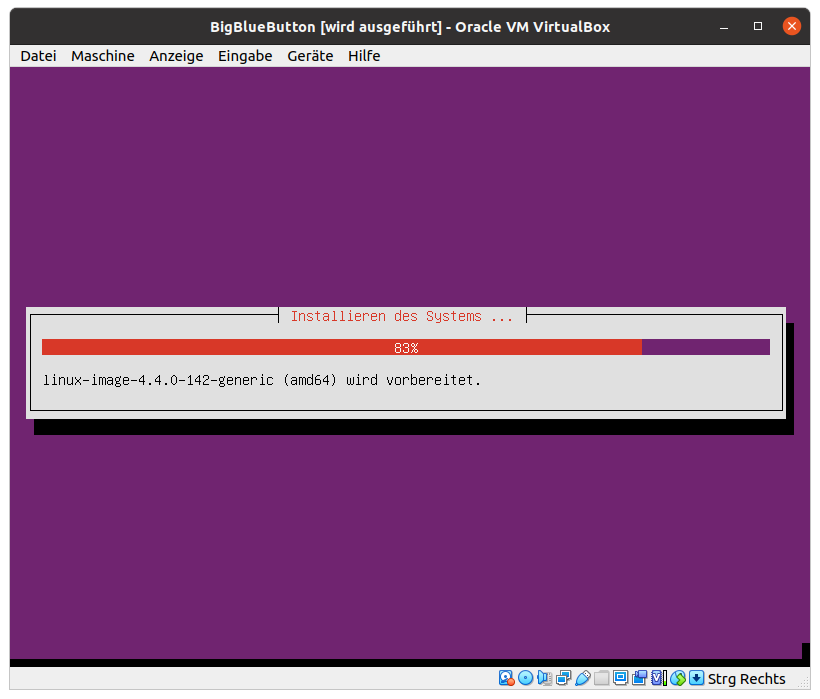Viewport: 820px width, 699px height.
Task: Open the Eingabe menu
Action: pyautogui.click(x=245, y=56)
